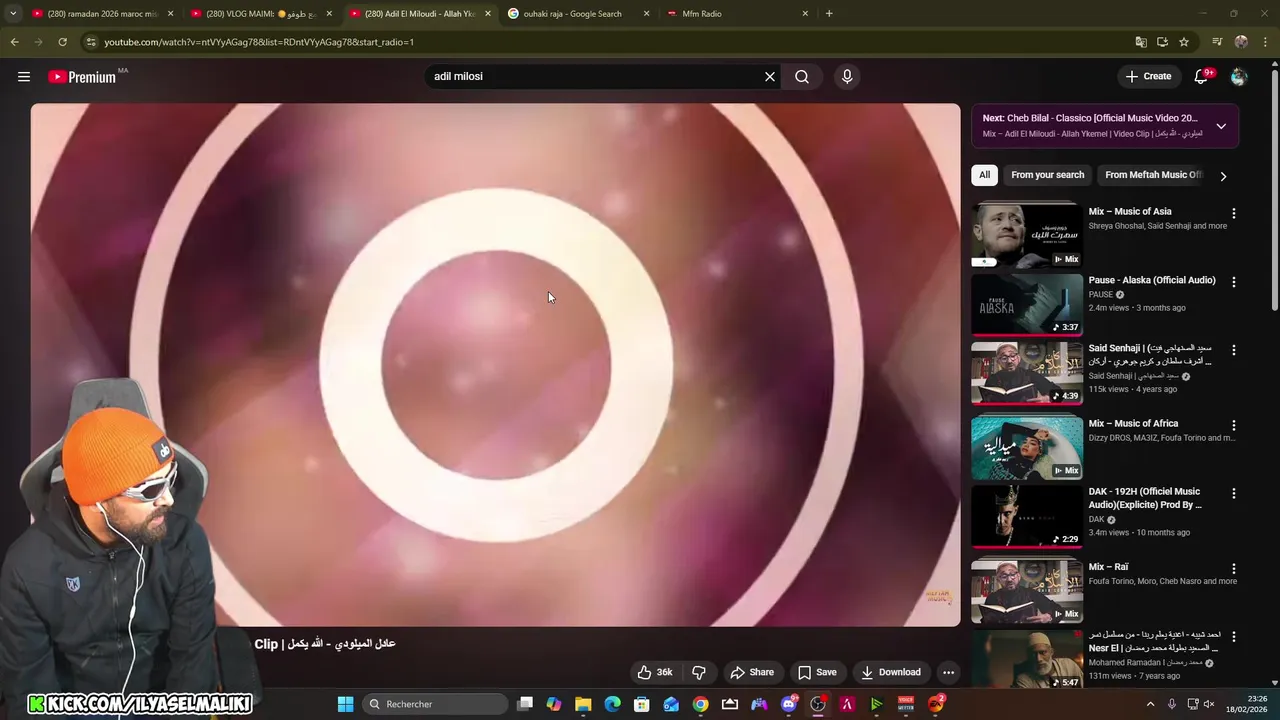
Task: Start voice search with the microphone icon
Action: tap(847, 76)
